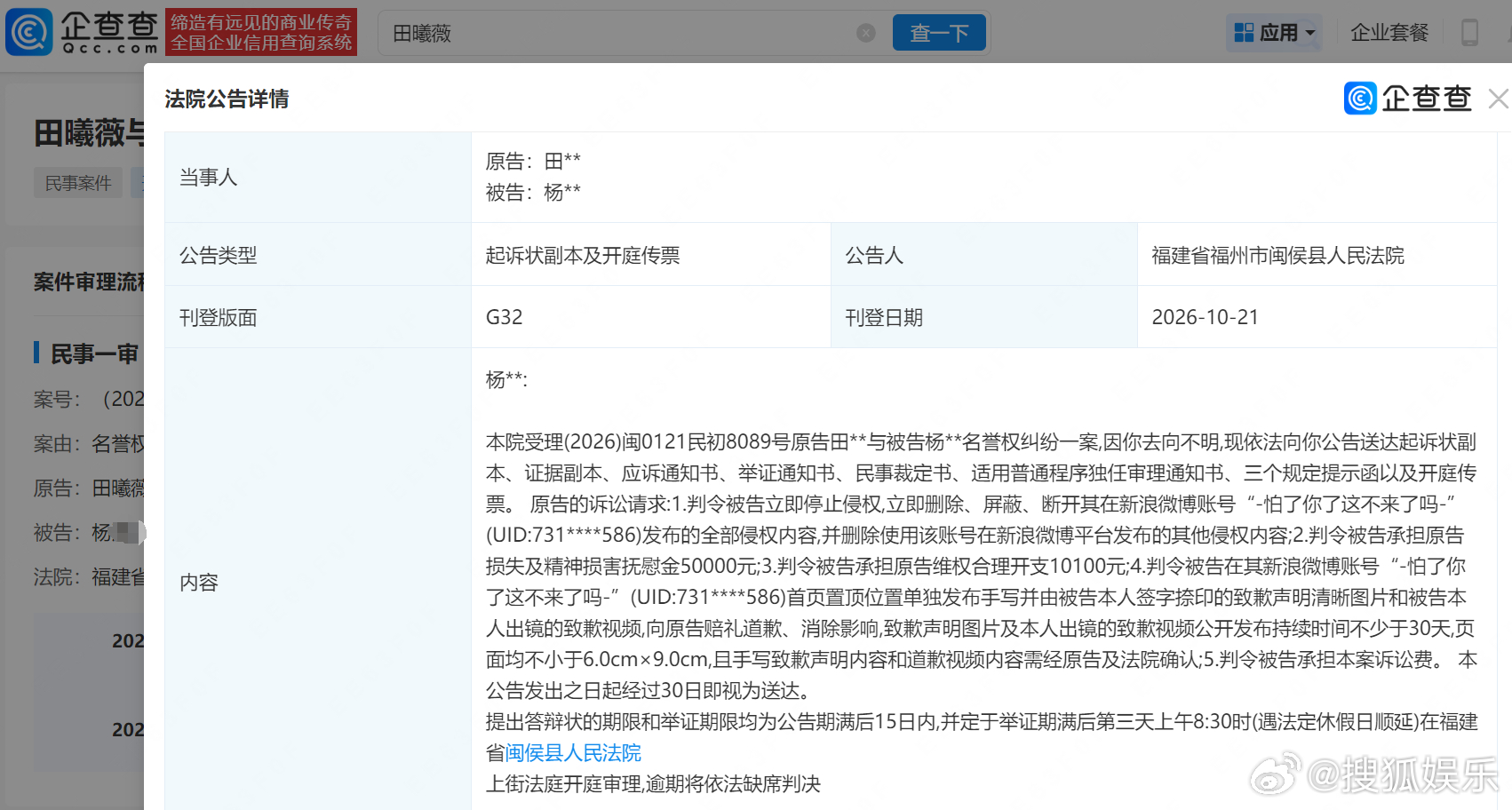
Task: Click the 法院公告详情 dialog title
Action: (227, 99)
